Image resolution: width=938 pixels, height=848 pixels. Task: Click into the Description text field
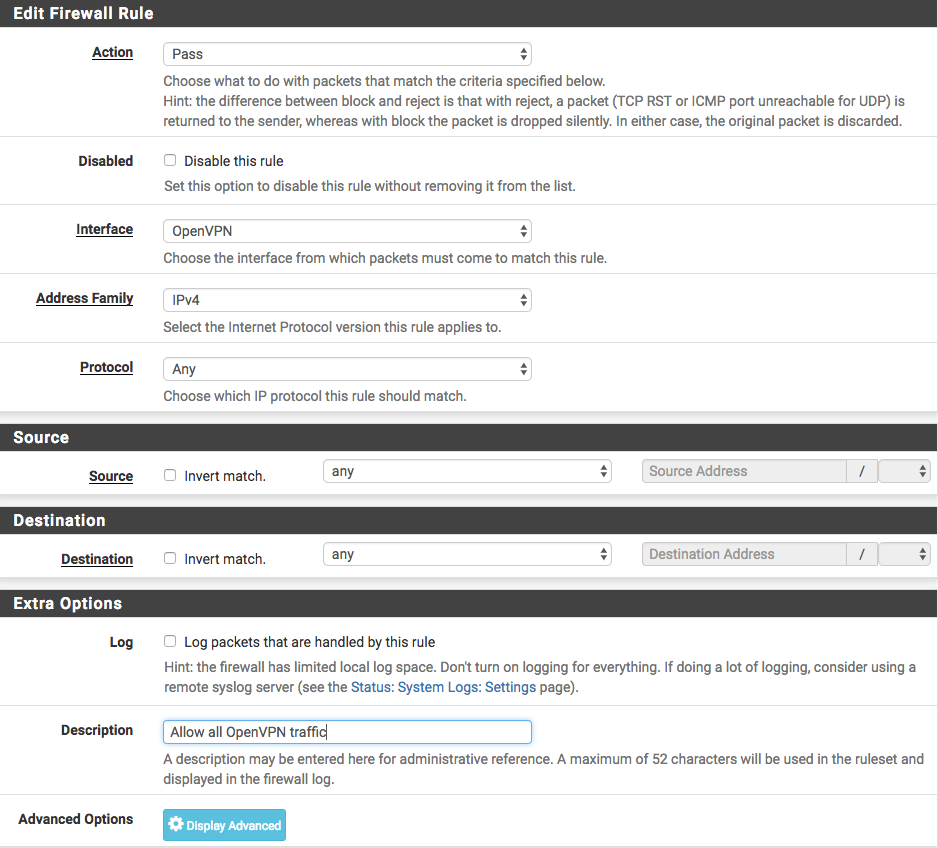[x=346, y=732]
